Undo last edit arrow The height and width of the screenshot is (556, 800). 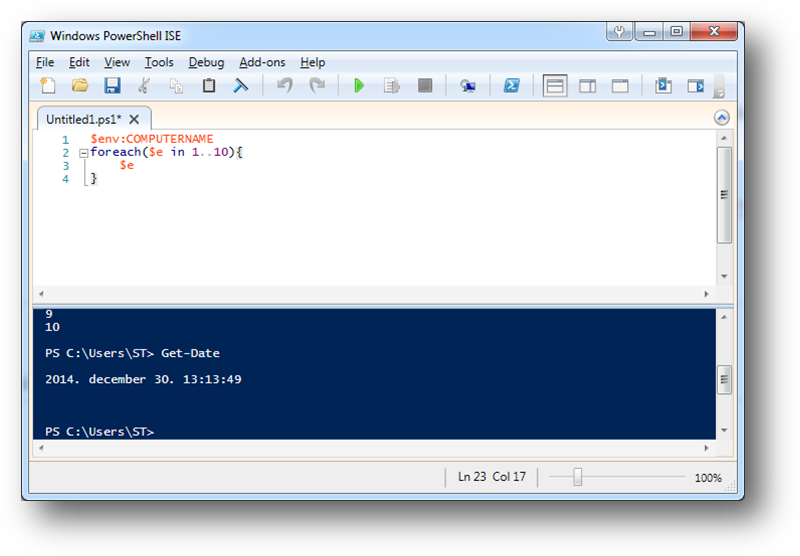(x=285, y=85)
